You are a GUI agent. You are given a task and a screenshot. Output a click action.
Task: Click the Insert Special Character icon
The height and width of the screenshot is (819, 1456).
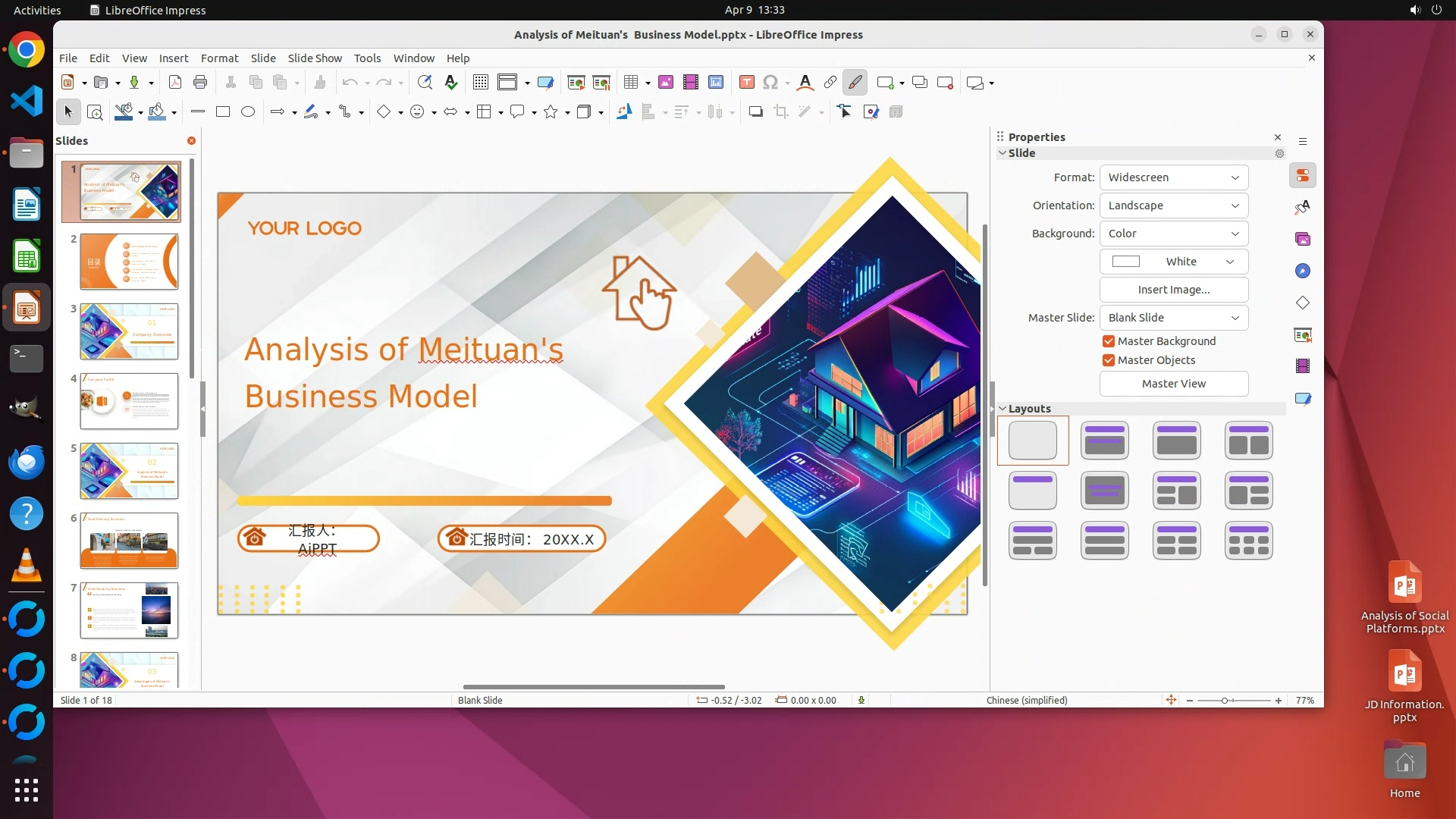tap(770, 83)
